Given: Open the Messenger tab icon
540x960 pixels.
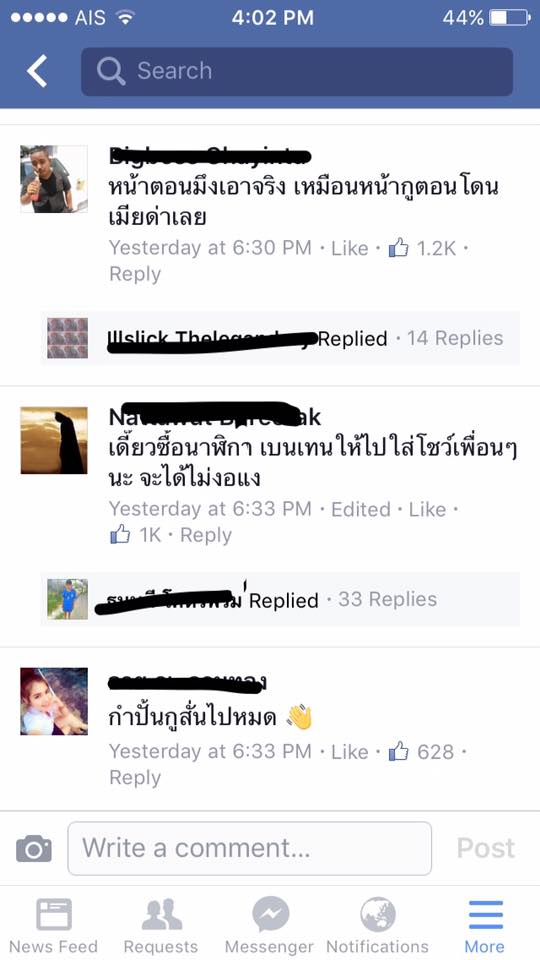Looking at the screenshot, I should [x=270, y=915].
